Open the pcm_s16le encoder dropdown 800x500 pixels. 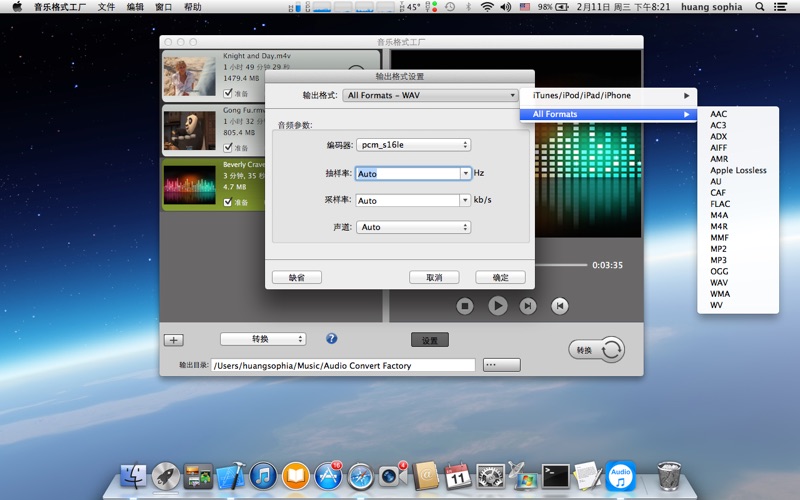pos(413,145)
